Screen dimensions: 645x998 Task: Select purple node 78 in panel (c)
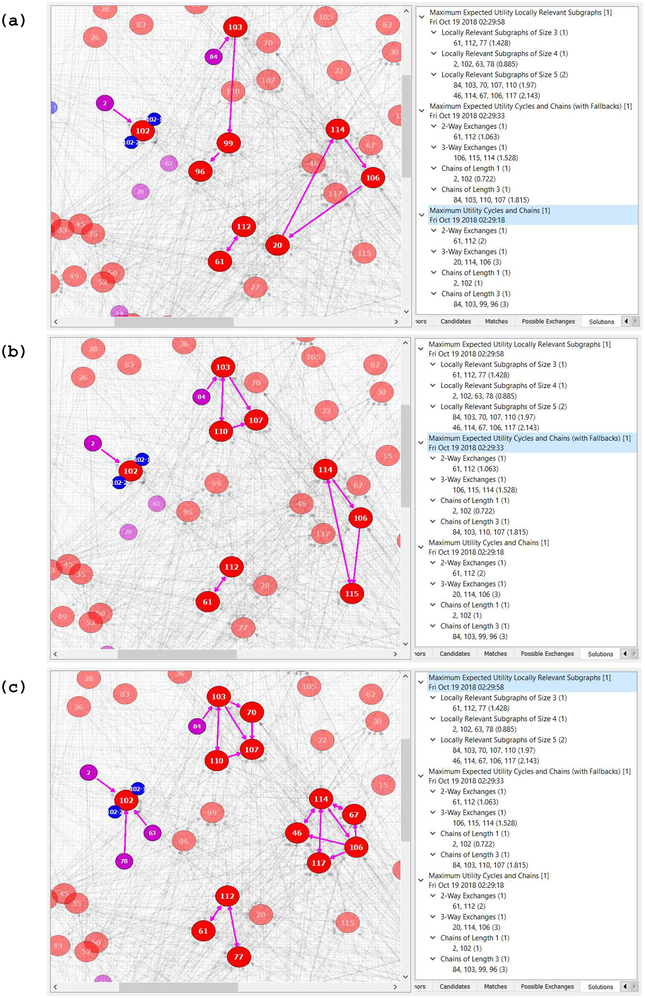(x=124, y=861)
